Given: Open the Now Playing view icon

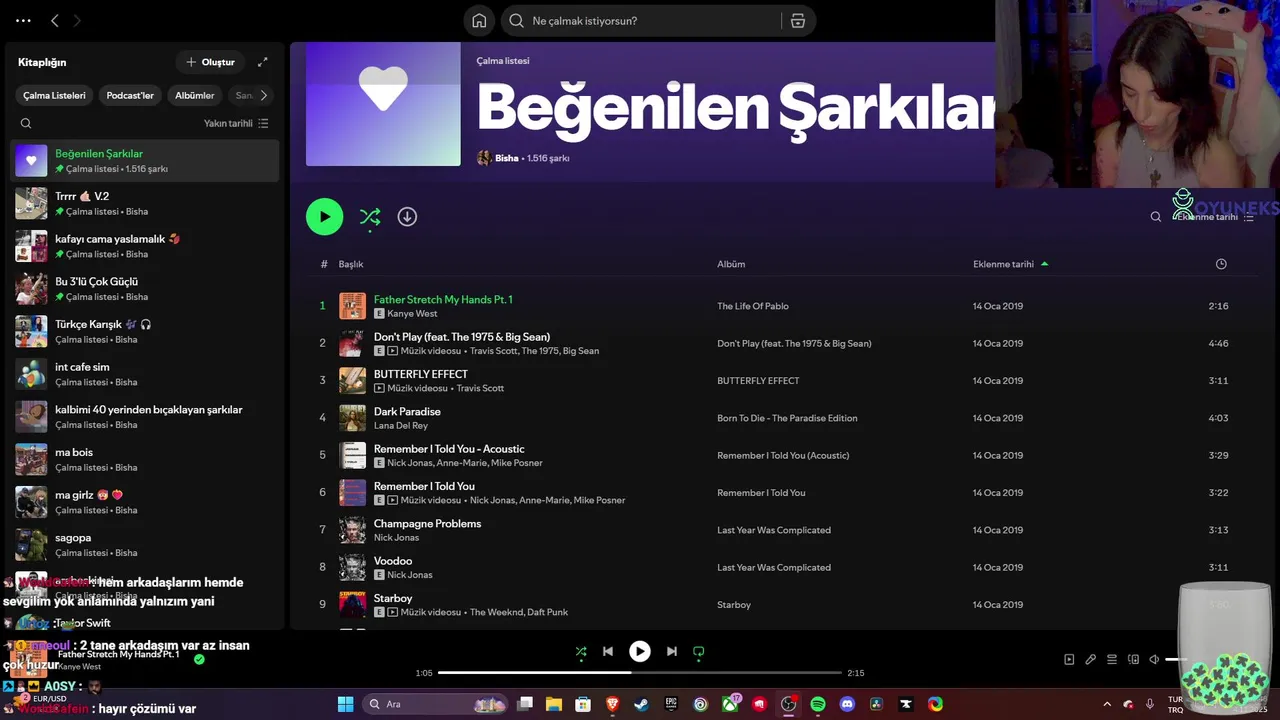Looking at the screenshot, I should coord(1069,660).
